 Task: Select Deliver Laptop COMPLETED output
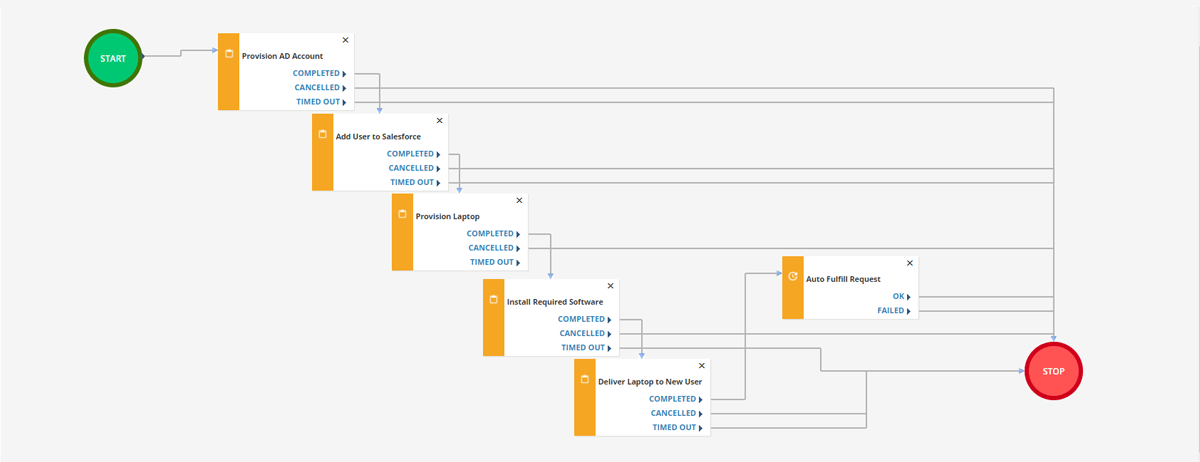pos(676,399)
